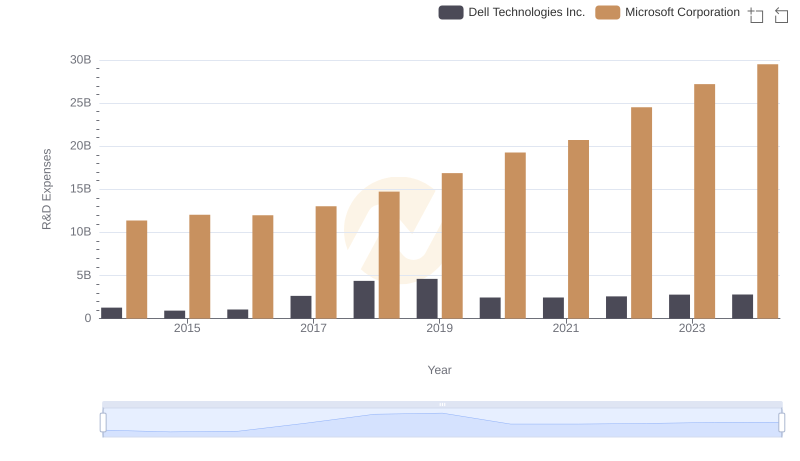Image resolution: width=800 pixels, height=461 pixels.
Task: Click the 2019 x-axis label
Action: (439, 328)
